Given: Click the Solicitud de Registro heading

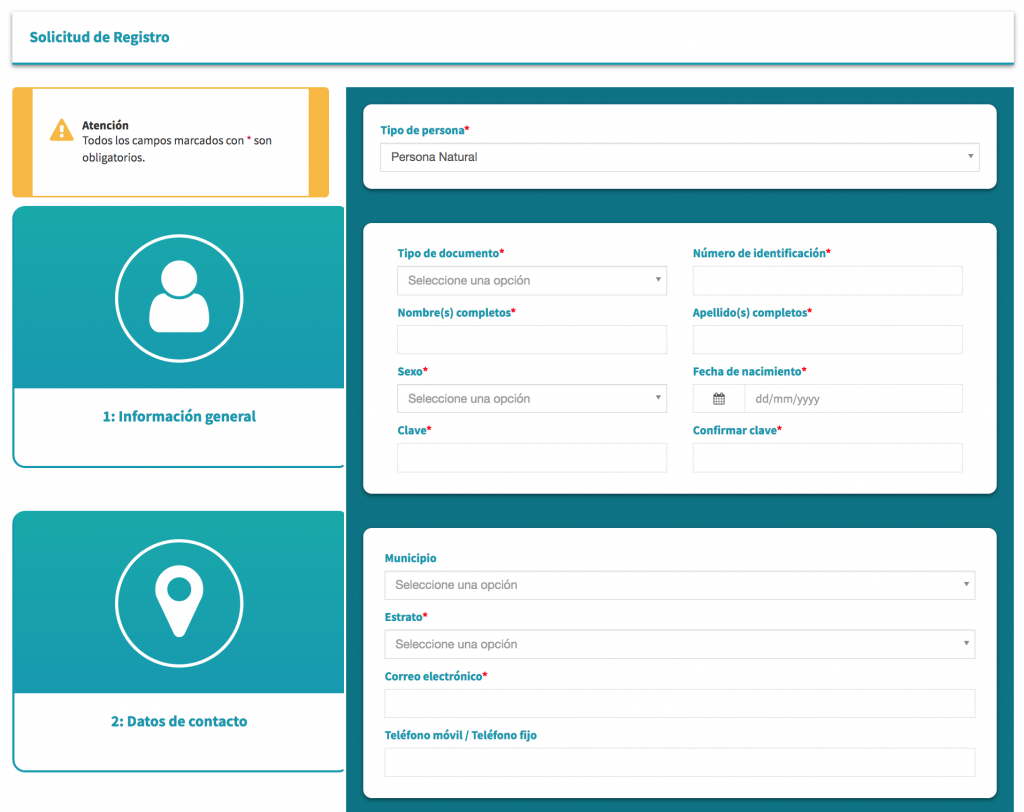Looking at the screenshot, I should click(x=100, y=38).
